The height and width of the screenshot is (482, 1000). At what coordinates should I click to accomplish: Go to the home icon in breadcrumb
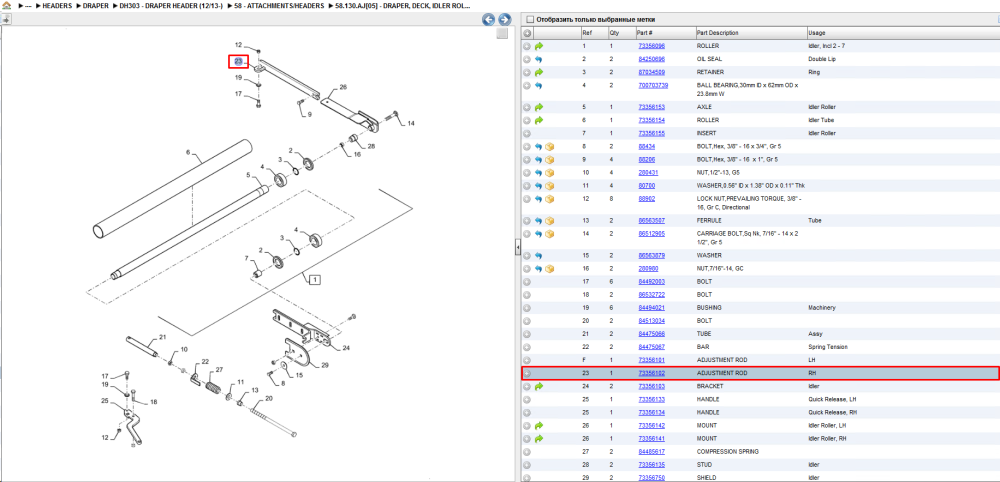point(6,6)
